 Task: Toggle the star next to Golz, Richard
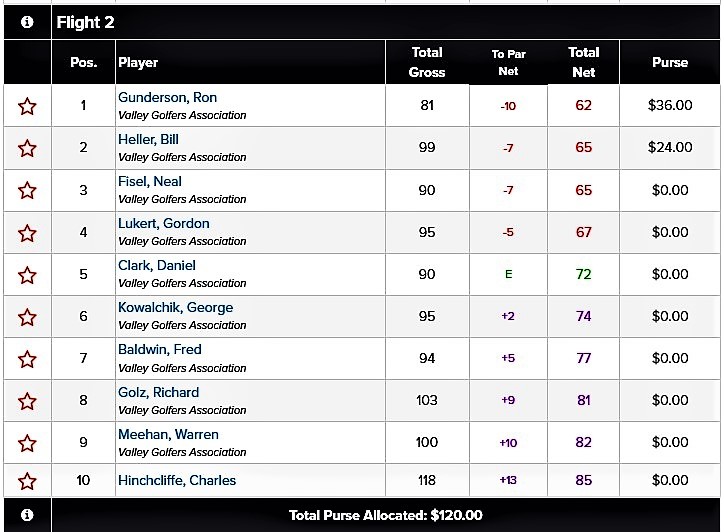(x=27, y=401)
